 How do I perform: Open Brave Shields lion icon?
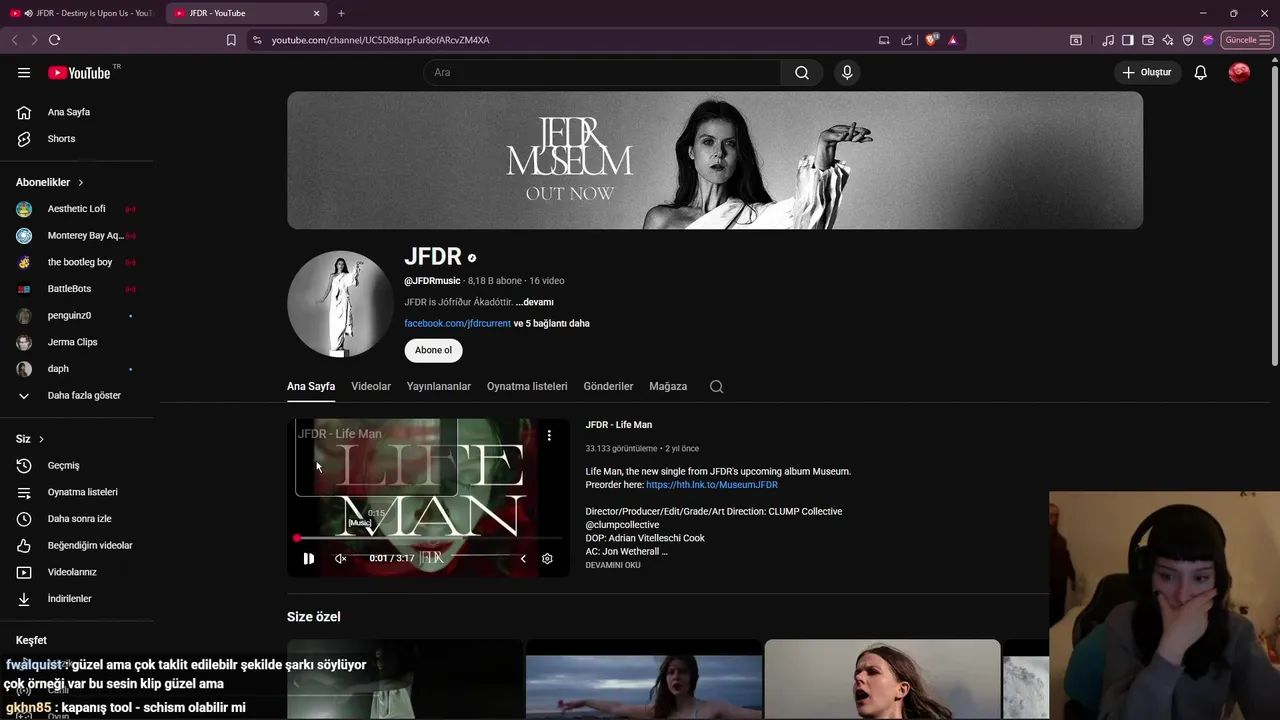(932, 40)
